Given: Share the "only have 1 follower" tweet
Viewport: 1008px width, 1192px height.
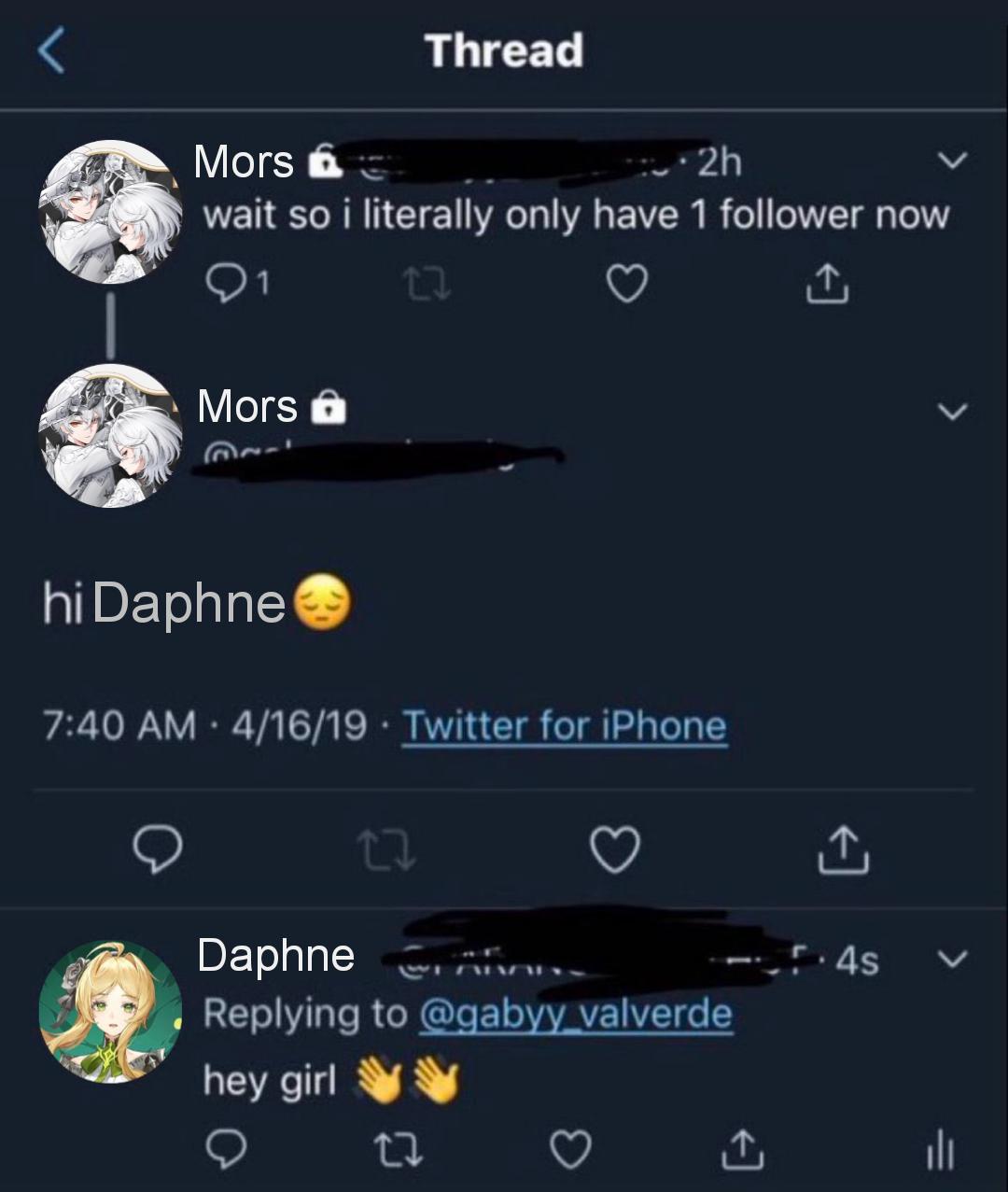Looking at the screenshot, I should [828, 283].
